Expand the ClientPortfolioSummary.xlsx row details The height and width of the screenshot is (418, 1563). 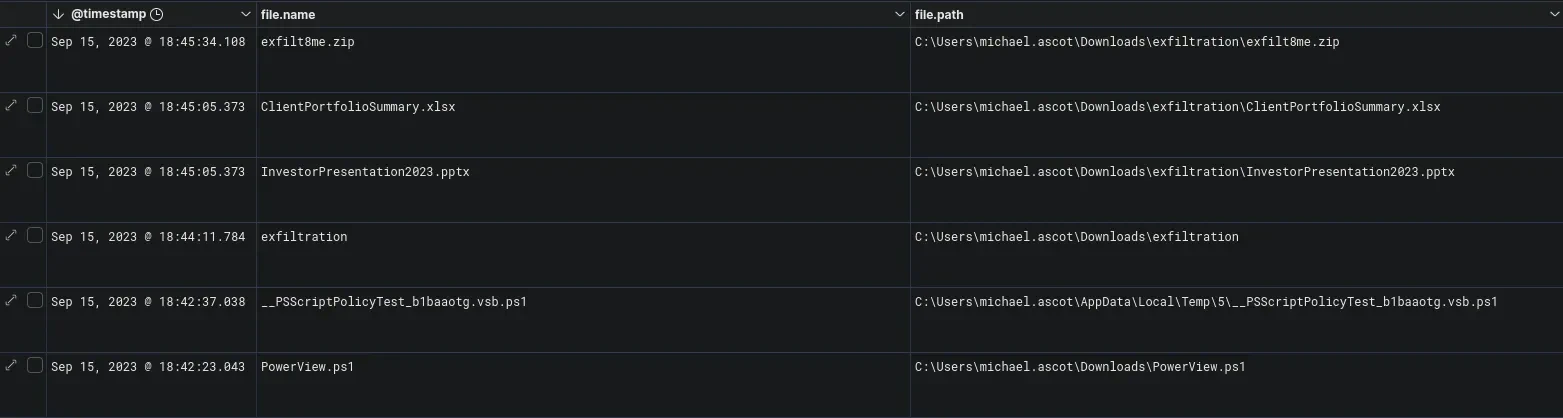tap(11, 106)
